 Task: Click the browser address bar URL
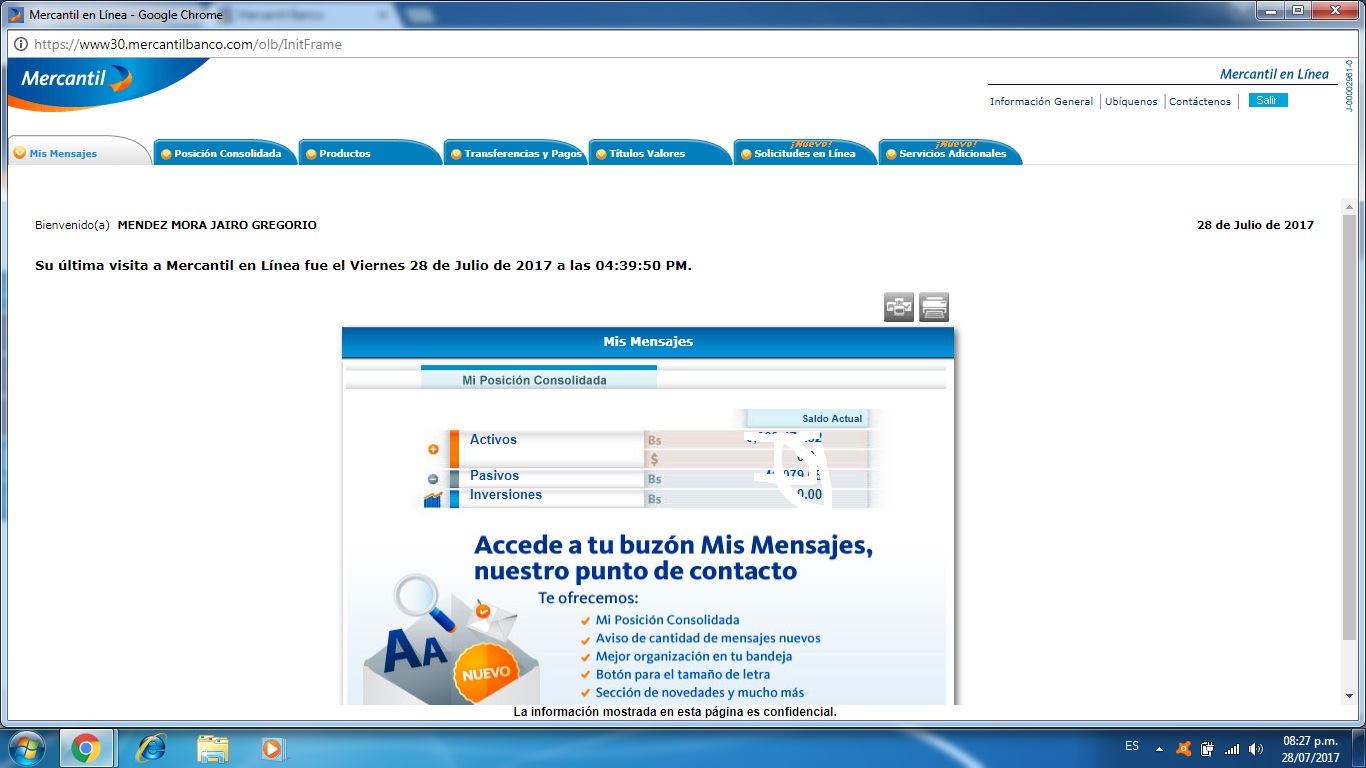188,44
